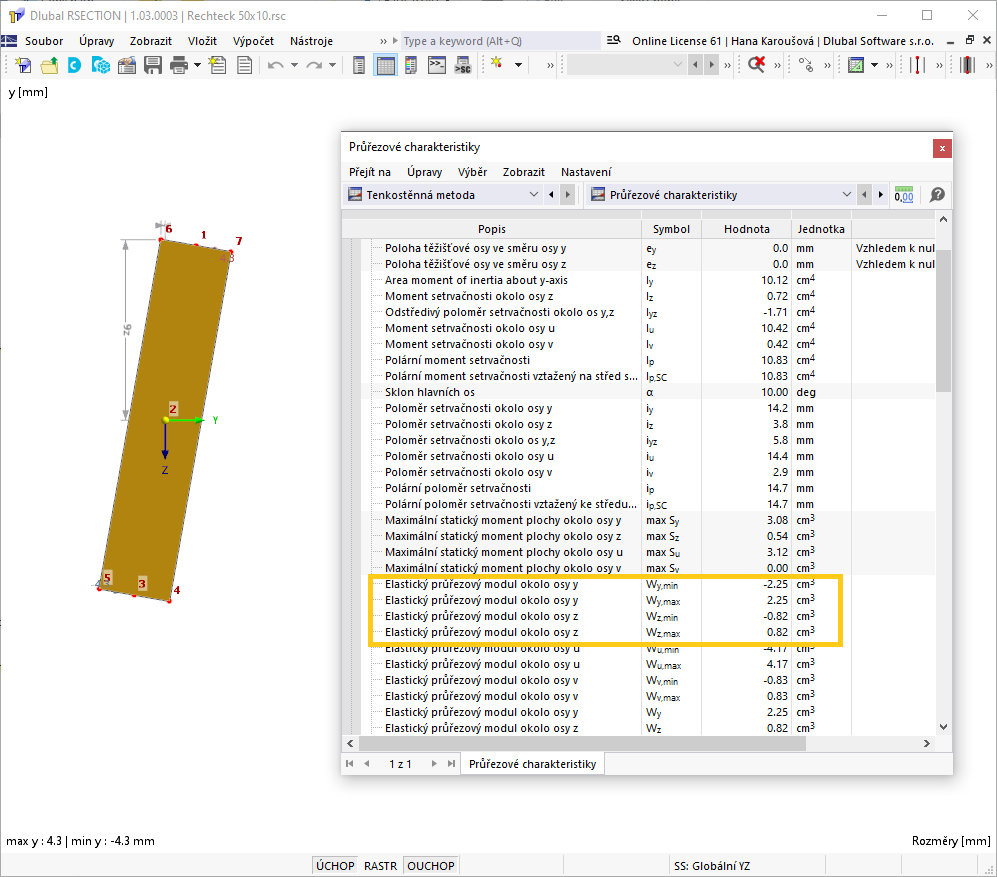Screen dimensions: 997x877
Task: Open the empty load case combo box
Action: click(x=626, y=65)
